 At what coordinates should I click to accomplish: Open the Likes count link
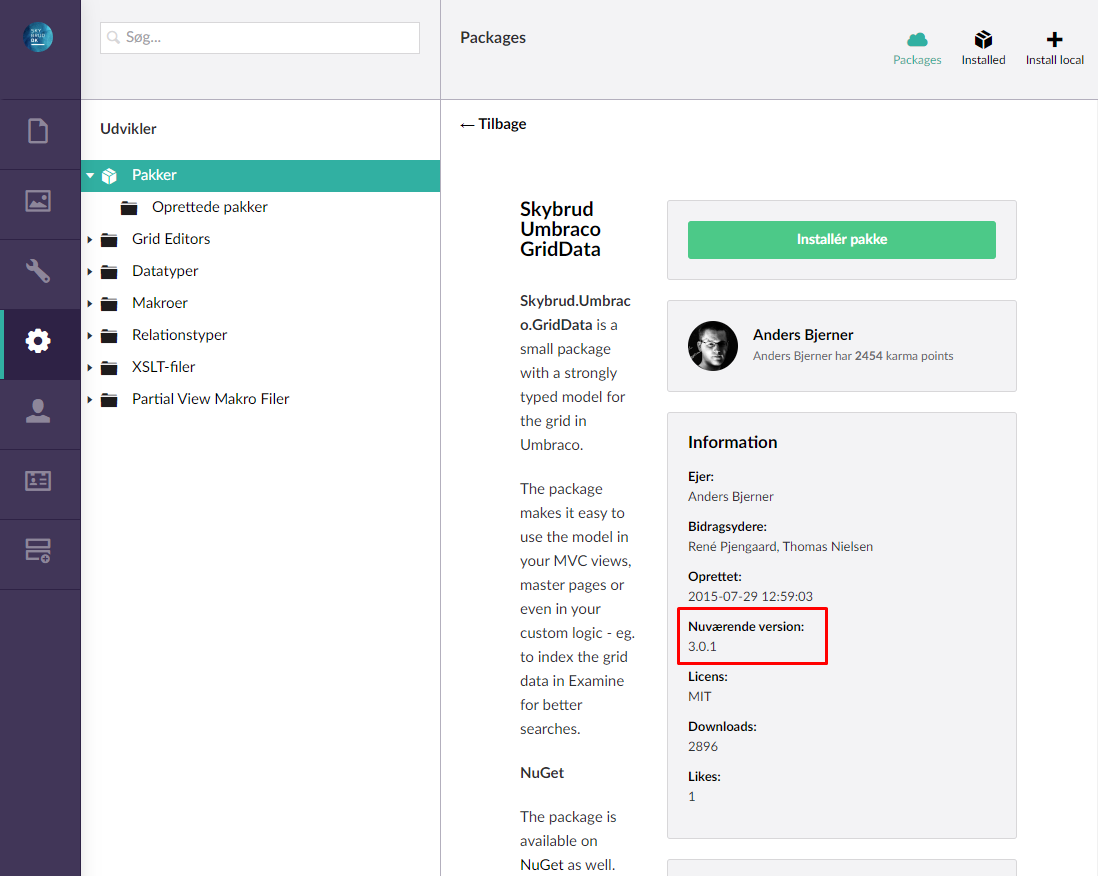(x=691, y=796)
